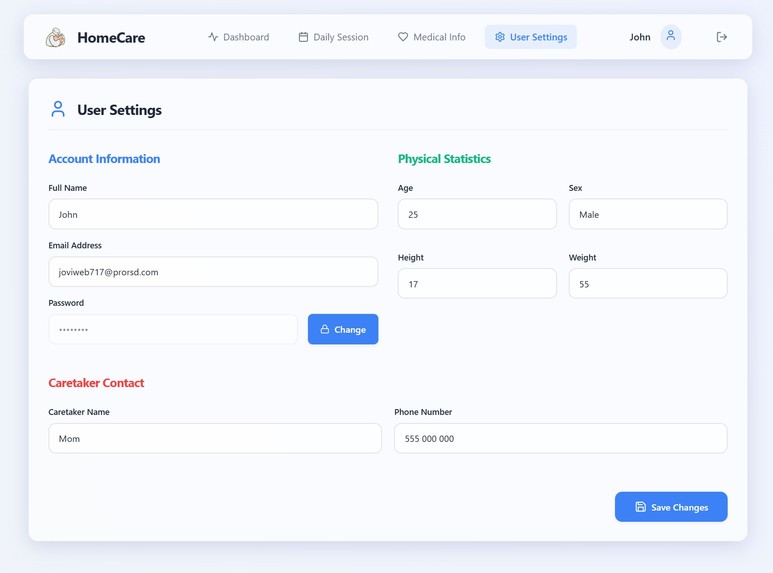Click the Full Name label
Screen dimensions: 773x573
pos(68,188)
